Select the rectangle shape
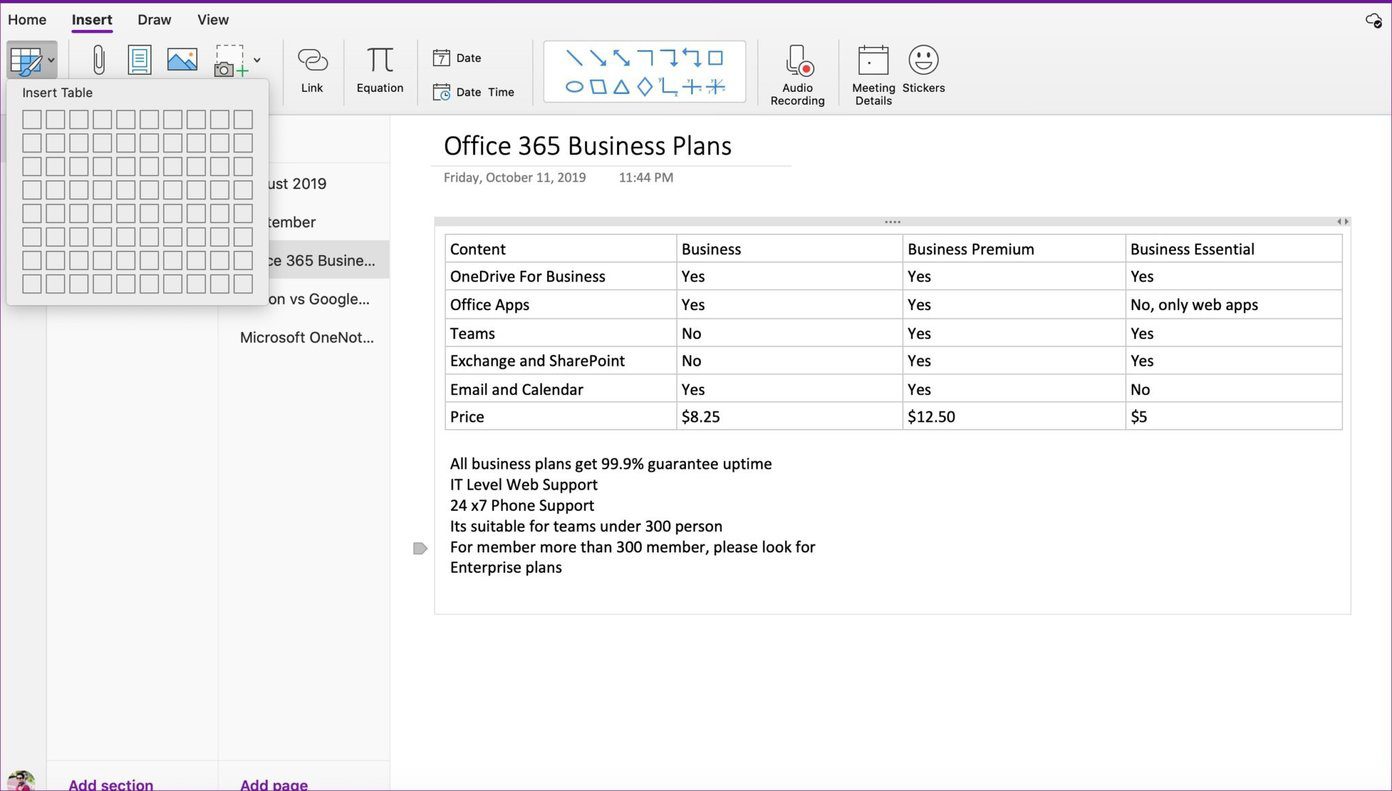The width and height of the screenshot is (1392, 791). point(716,58)
